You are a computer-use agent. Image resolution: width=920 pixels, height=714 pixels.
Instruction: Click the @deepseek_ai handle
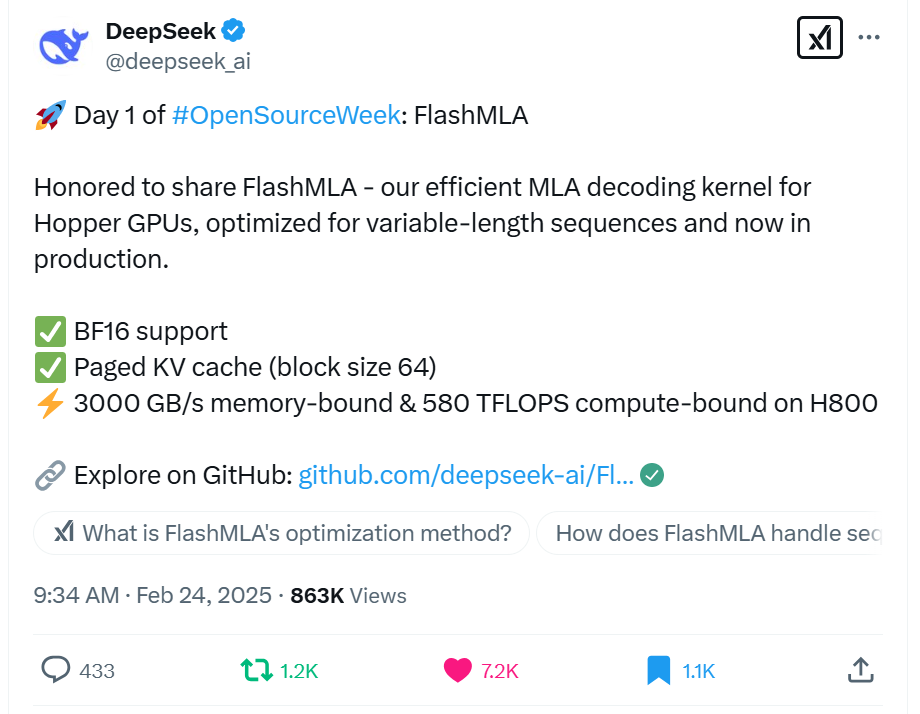pos(176,61)
